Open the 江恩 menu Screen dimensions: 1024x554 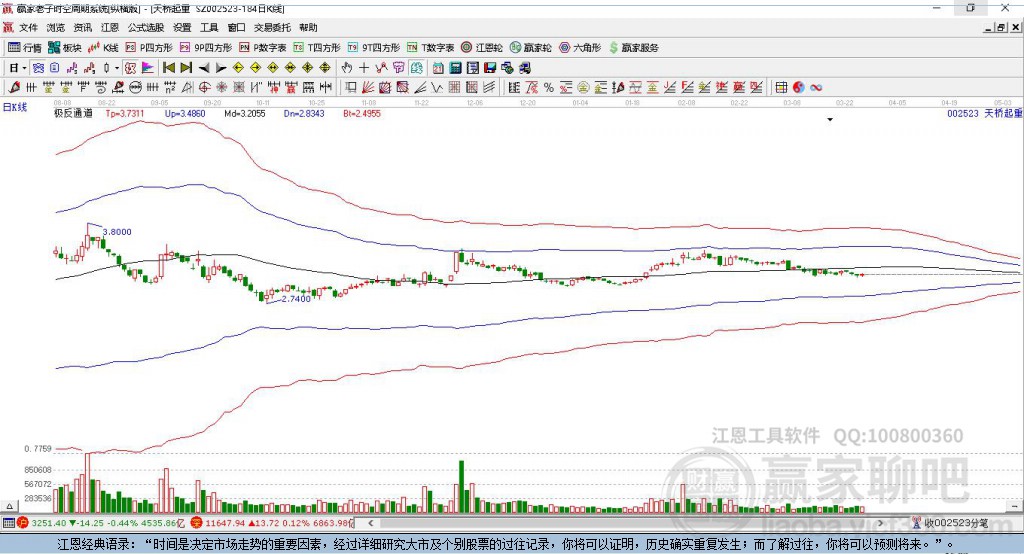pos(110,27)
